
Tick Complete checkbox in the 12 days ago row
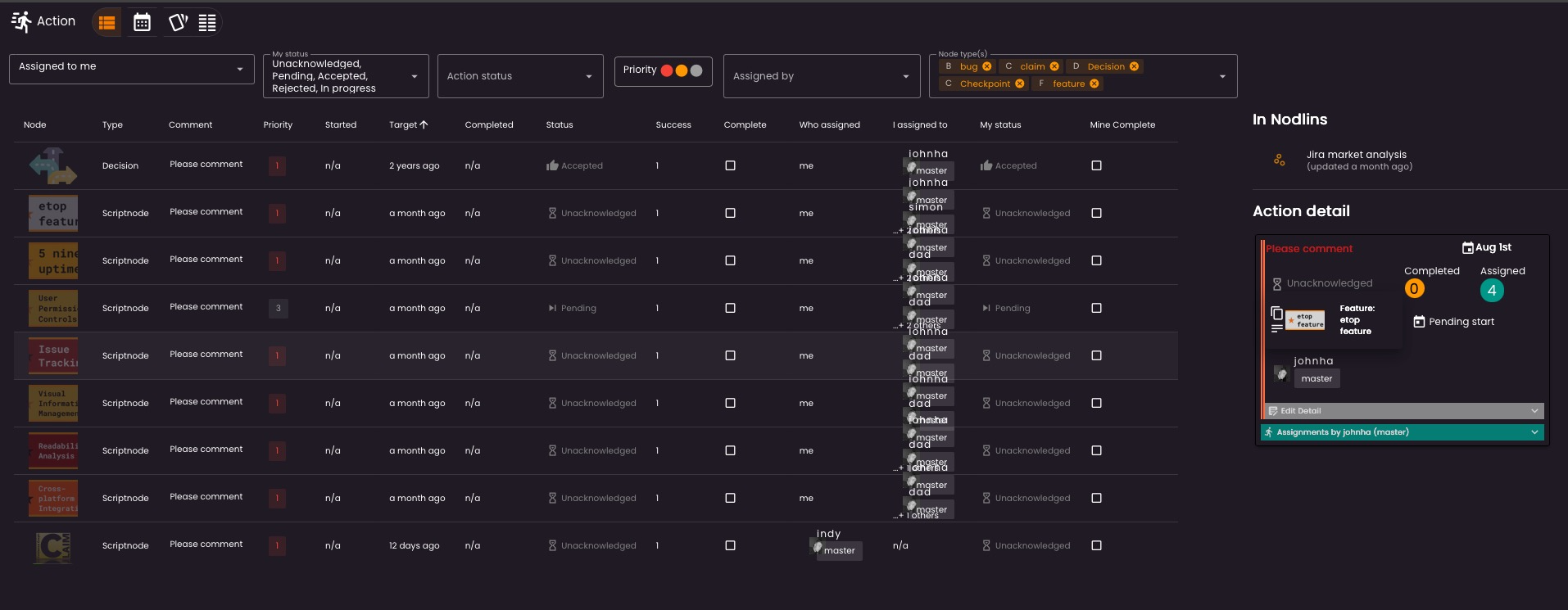[x=730, y=545]
